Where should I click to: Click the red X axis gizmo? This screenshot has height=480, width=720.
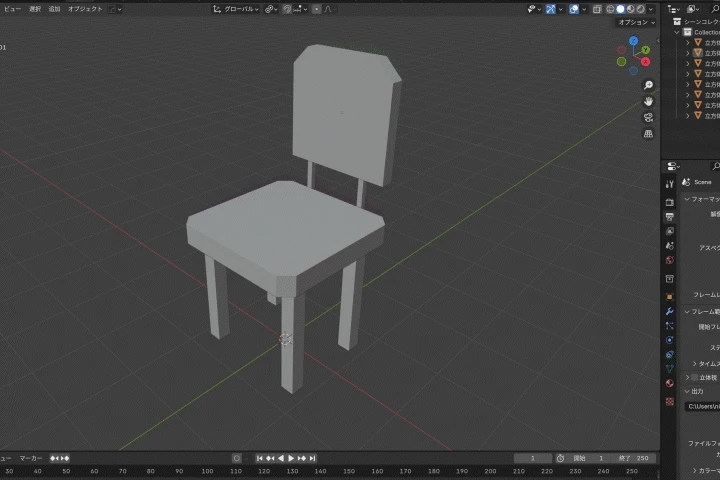pos(646,62)
